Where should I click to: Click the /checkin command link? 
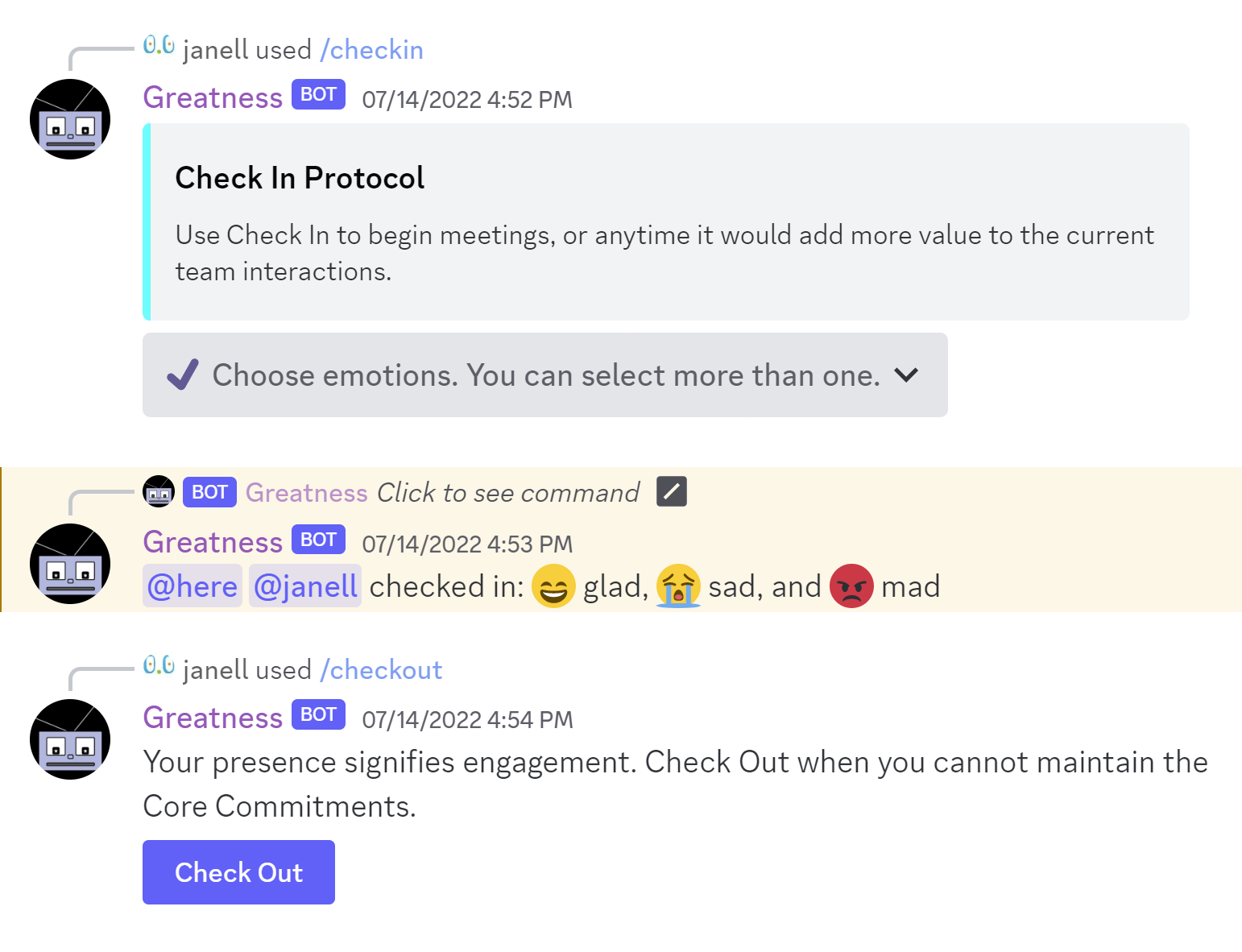tap(371, 50)
